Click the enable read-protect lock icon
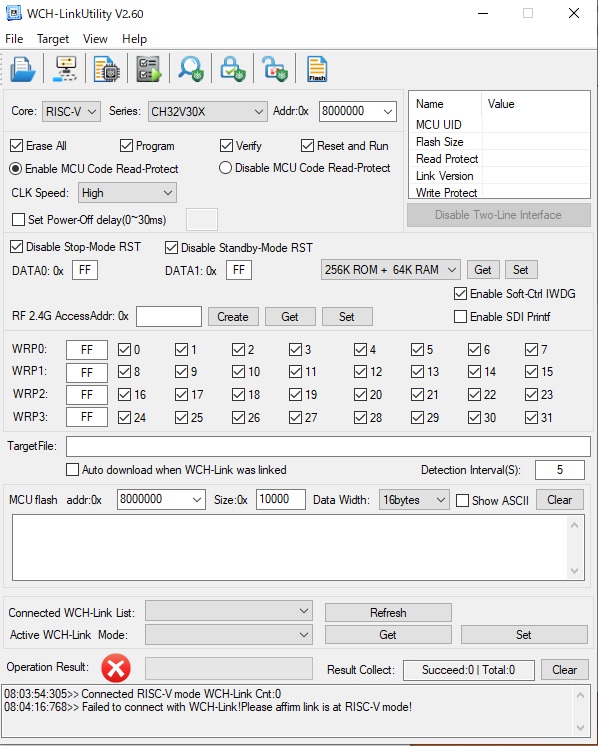The image size is (598, 746). click(233, 69)
